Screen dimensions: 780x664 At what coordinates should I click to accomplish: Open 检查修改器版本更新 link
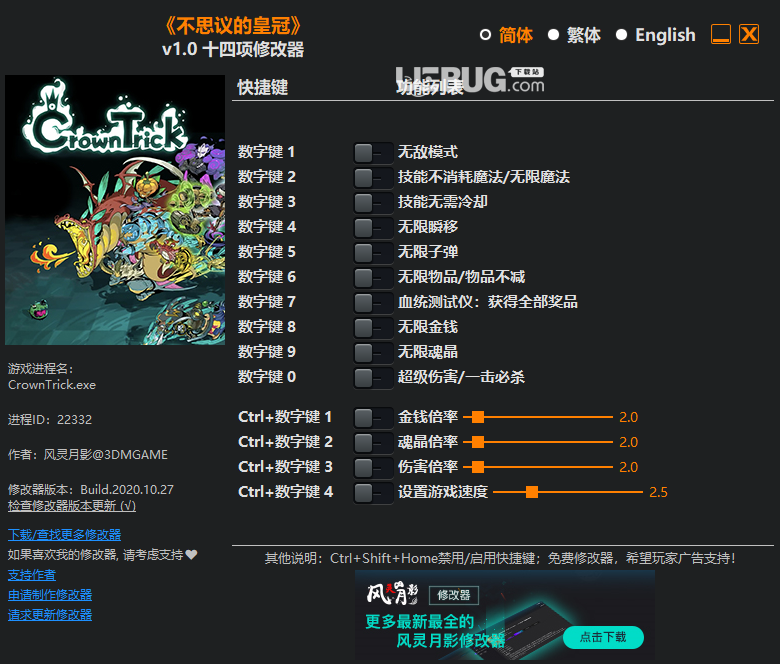(x=72, y=506)
